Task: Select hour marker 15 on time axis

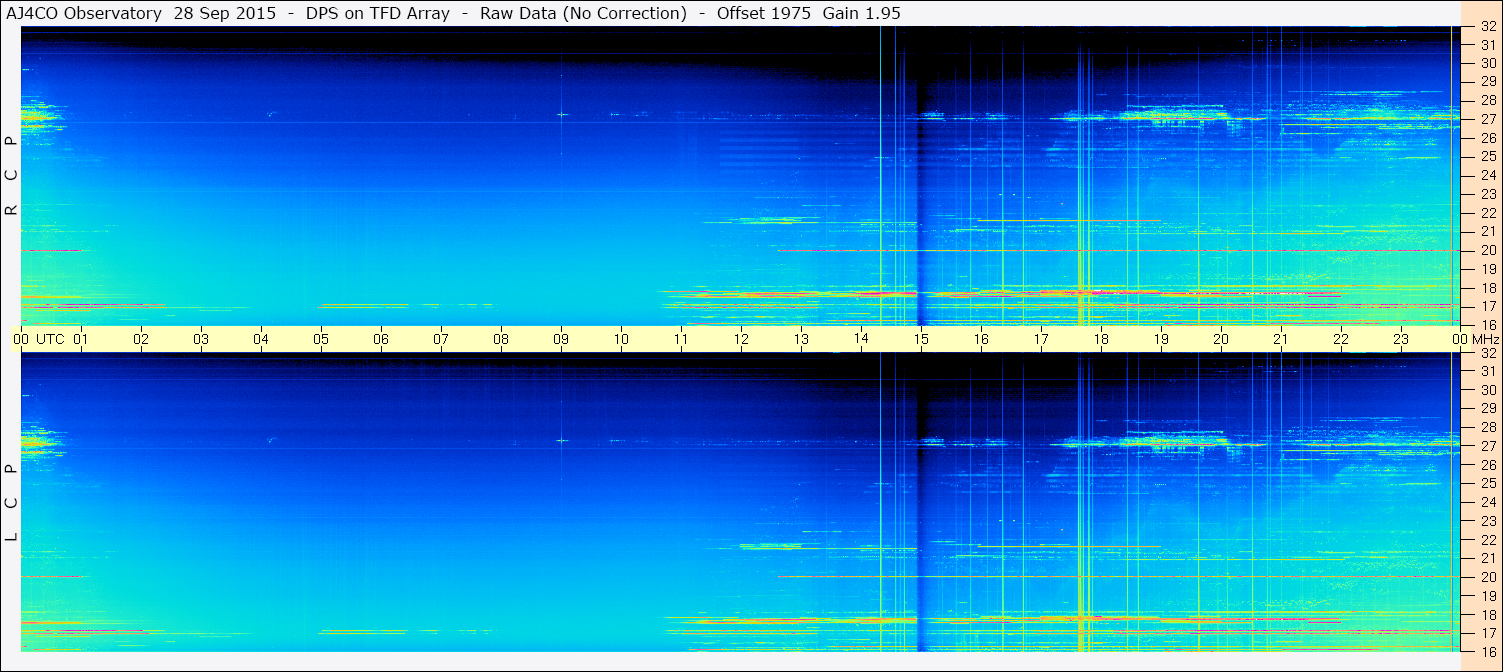Action: 921,339
